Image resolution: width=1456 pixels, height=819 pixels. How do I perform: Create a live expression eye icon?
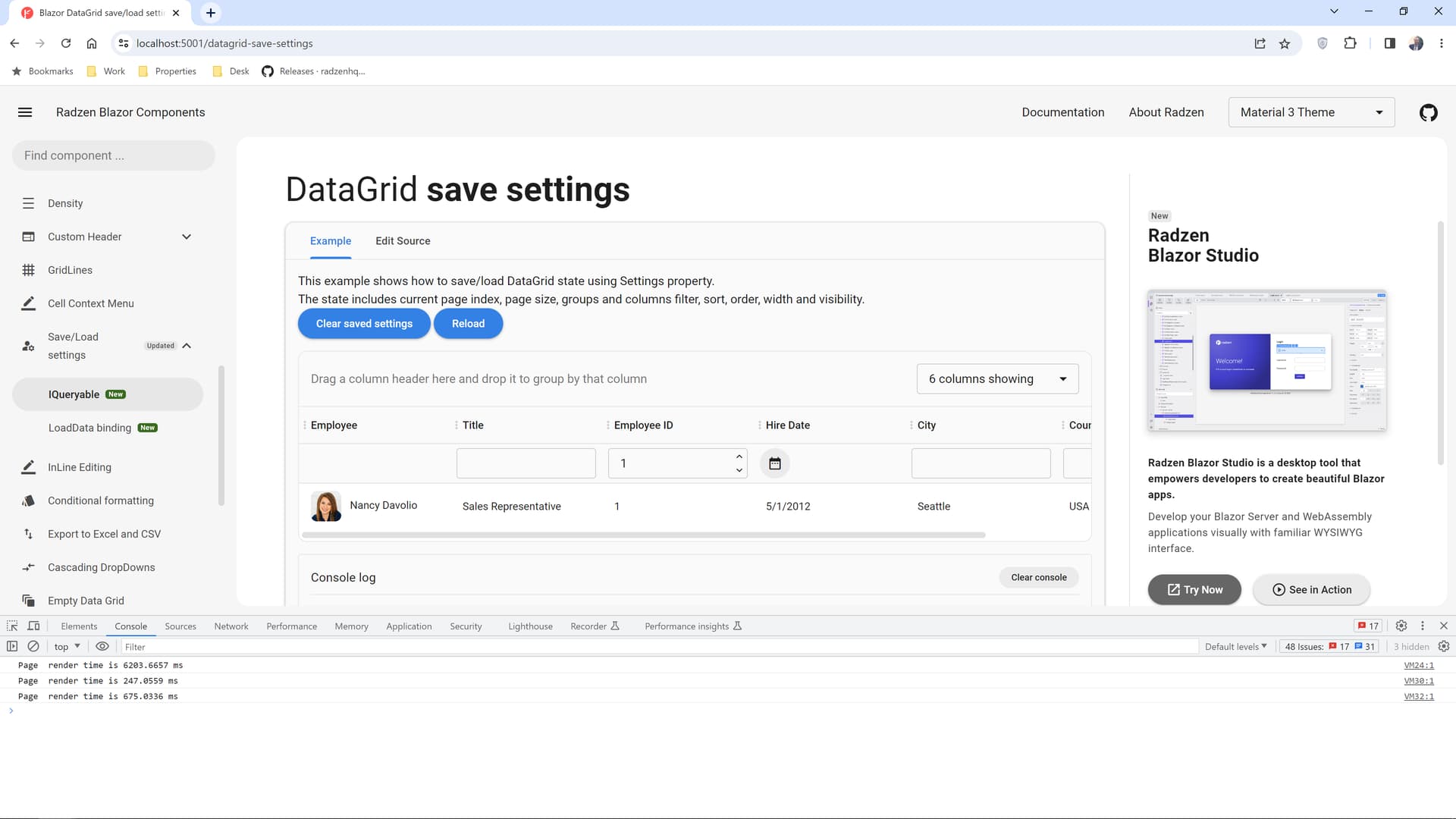[x=102, y=646]
